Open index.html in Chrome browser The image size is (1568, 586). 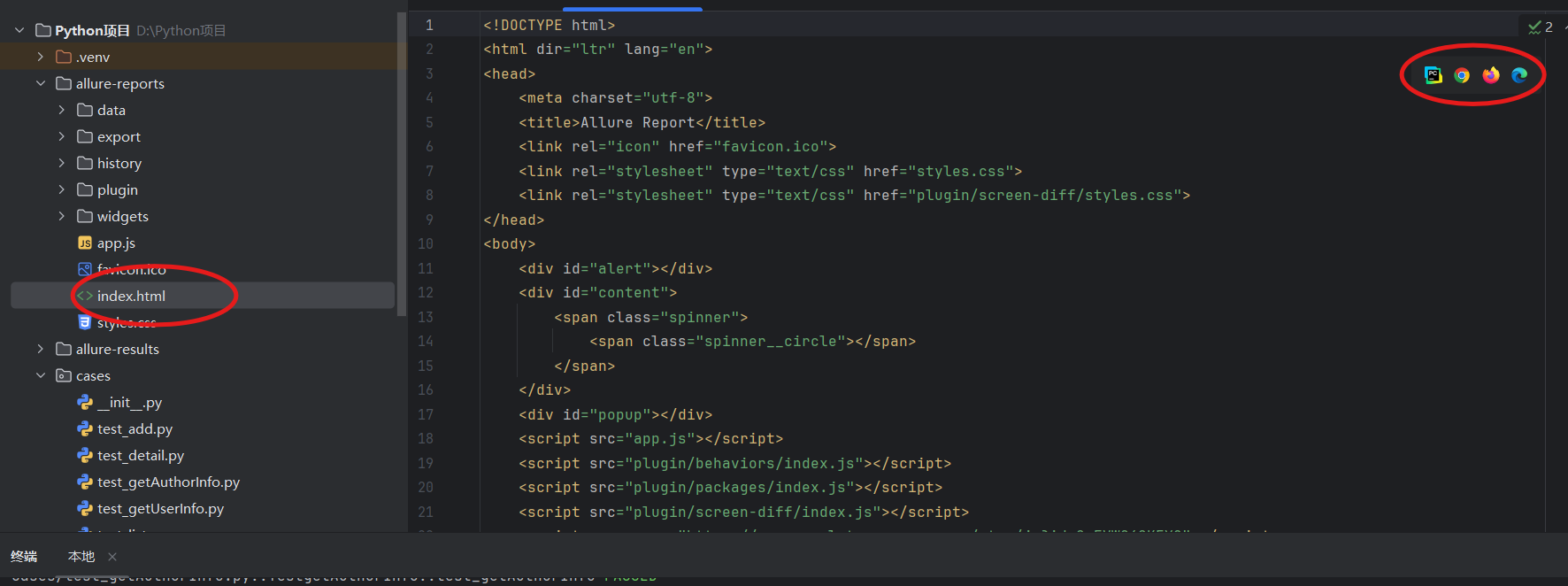[x=1462, y=75]
